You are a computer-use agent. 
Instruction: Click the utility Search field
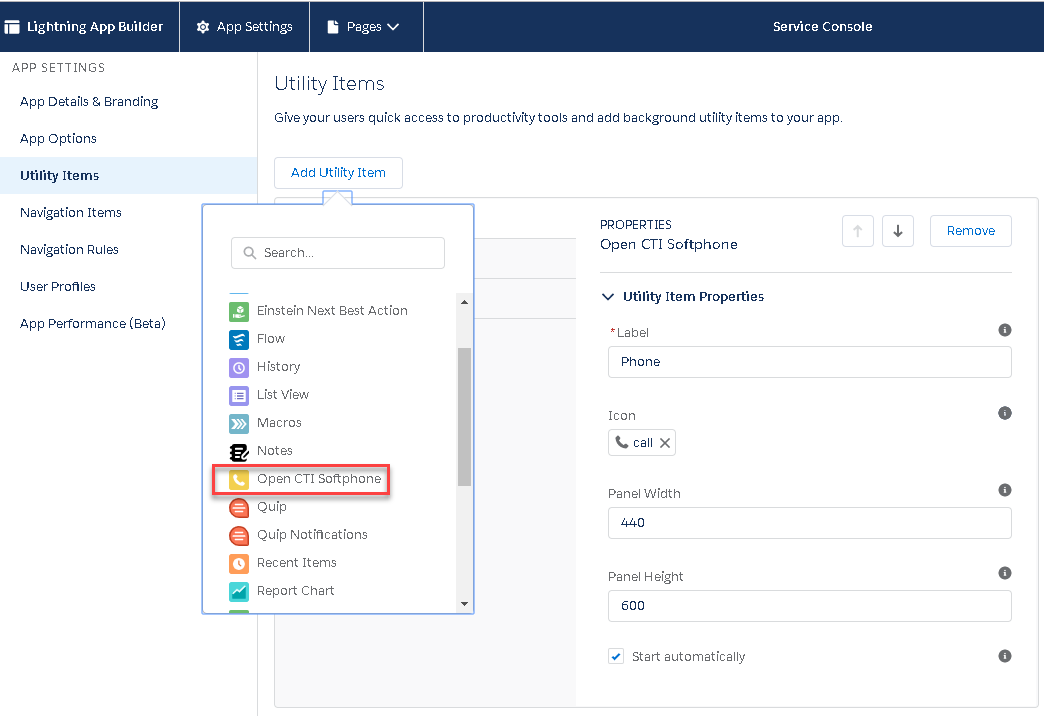point(340,253)
